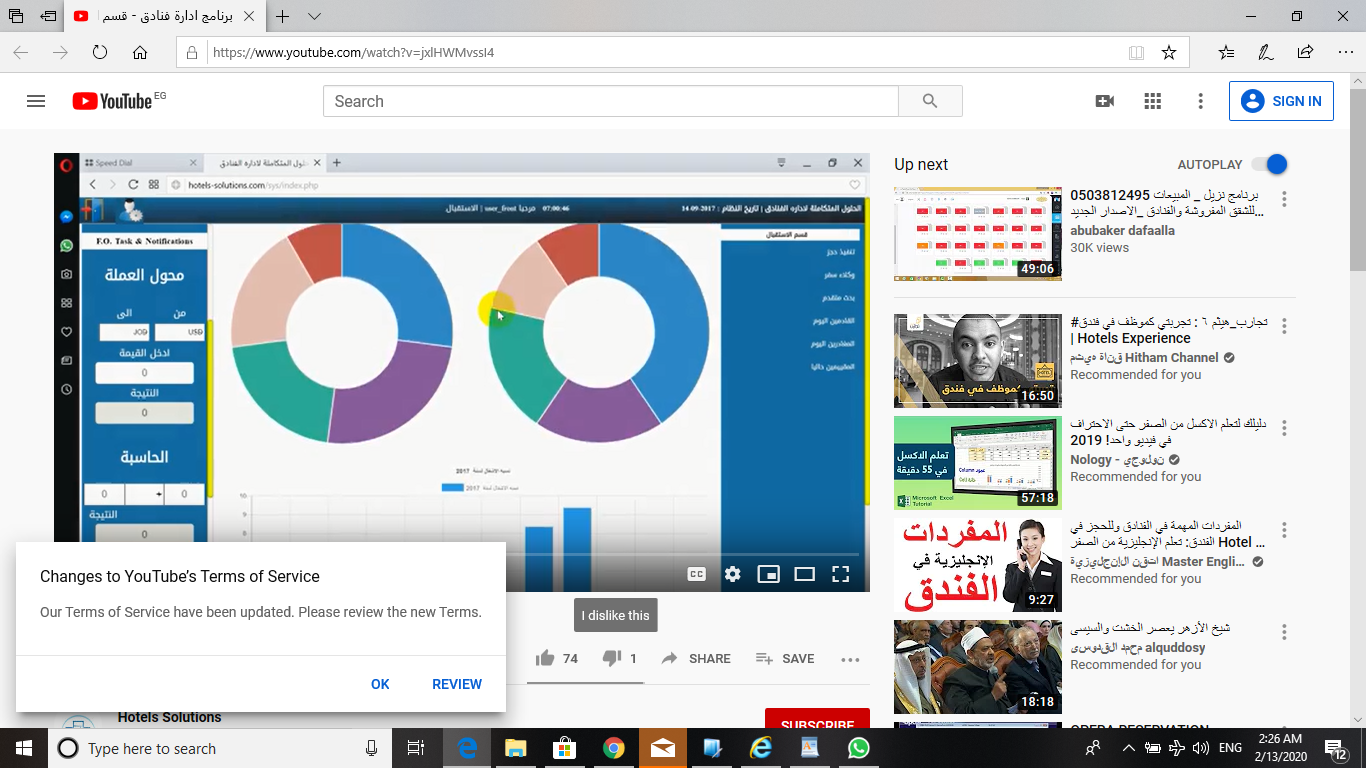The image size is (1366, 768).
Task: Click OK on Terms of Service dialog
Action: [380, 684]
